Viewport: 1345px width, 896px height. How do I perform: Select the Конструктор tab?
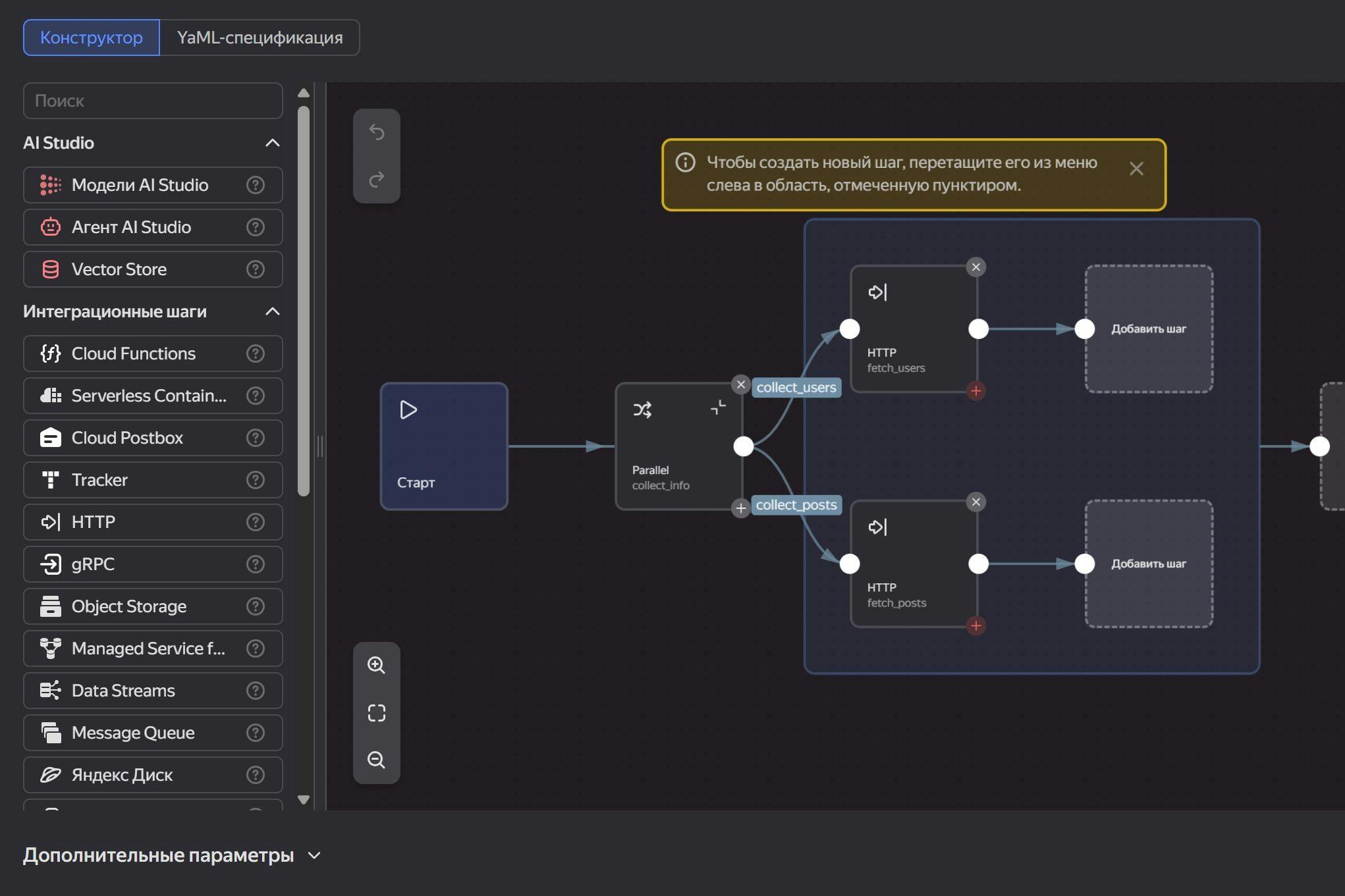click(92, 38)
